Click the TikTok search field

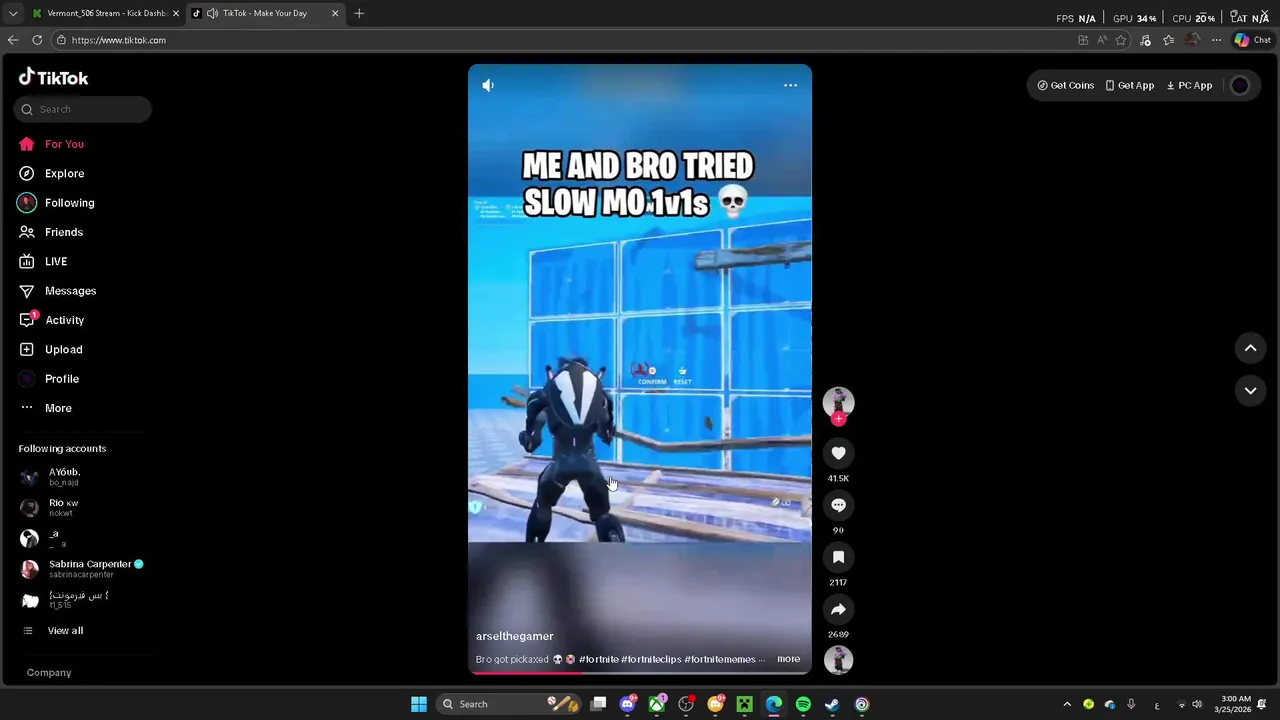[x=83, y=109]
